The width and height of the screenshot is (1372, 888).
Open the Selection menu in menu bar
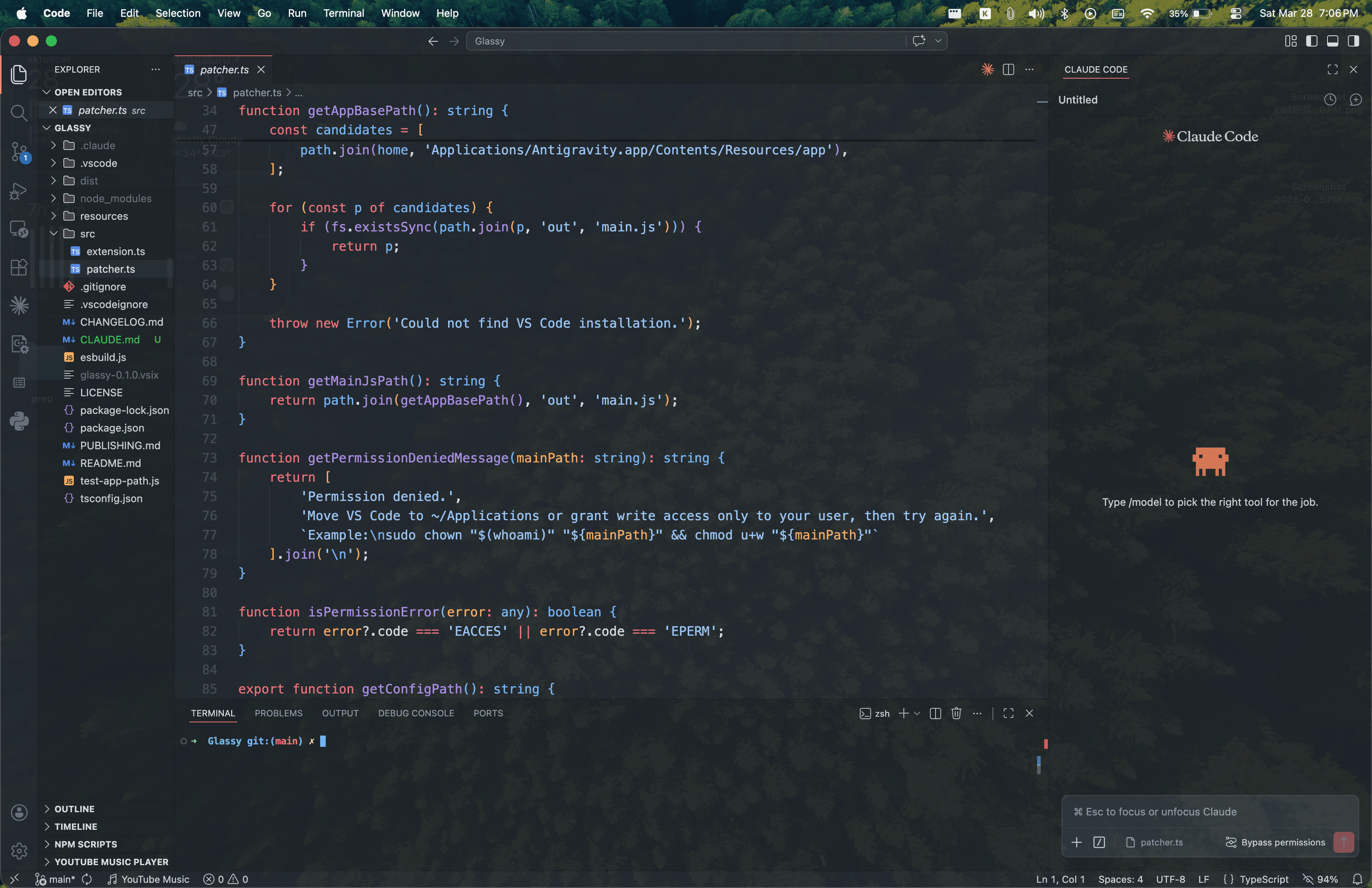[178, 13]
